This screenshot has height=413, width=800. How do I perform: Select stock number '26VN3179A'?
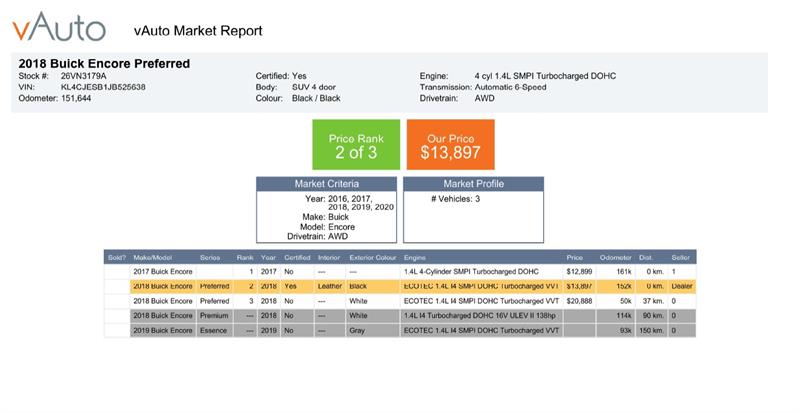(84, 76)
